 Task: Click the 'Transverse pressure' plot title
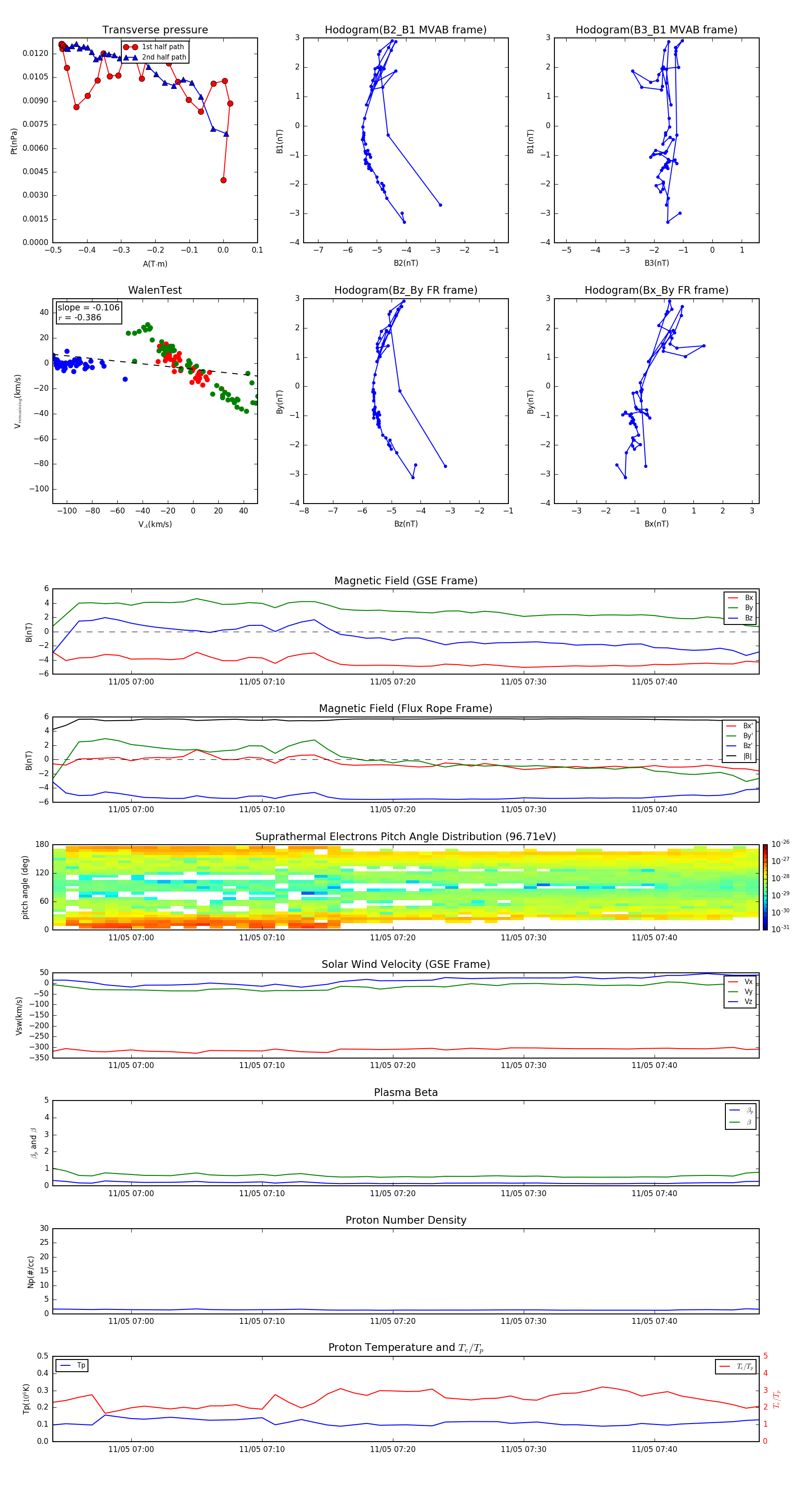coord(155,29)
